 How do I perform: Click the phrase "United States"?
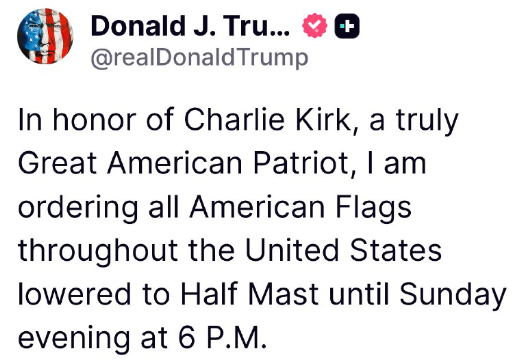click(343, 250)
